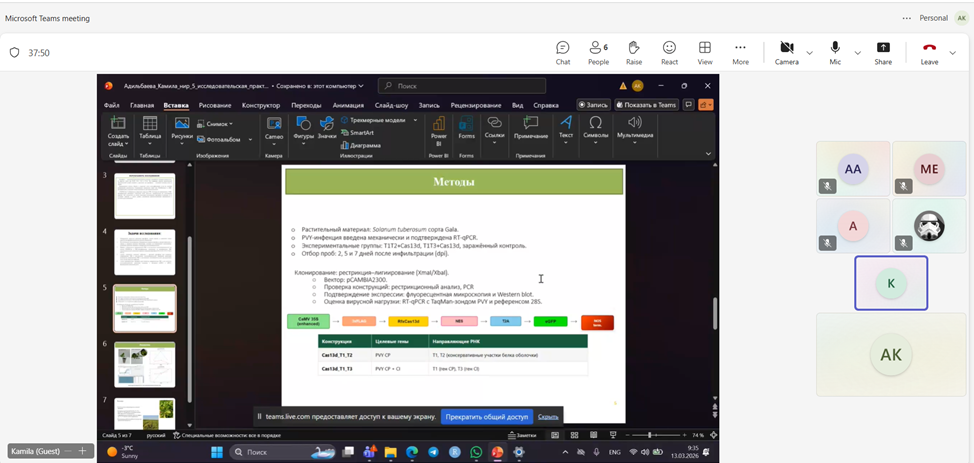Show the People participants list
Viewport: 974px width, 463px height.
[x=598, y=52]
